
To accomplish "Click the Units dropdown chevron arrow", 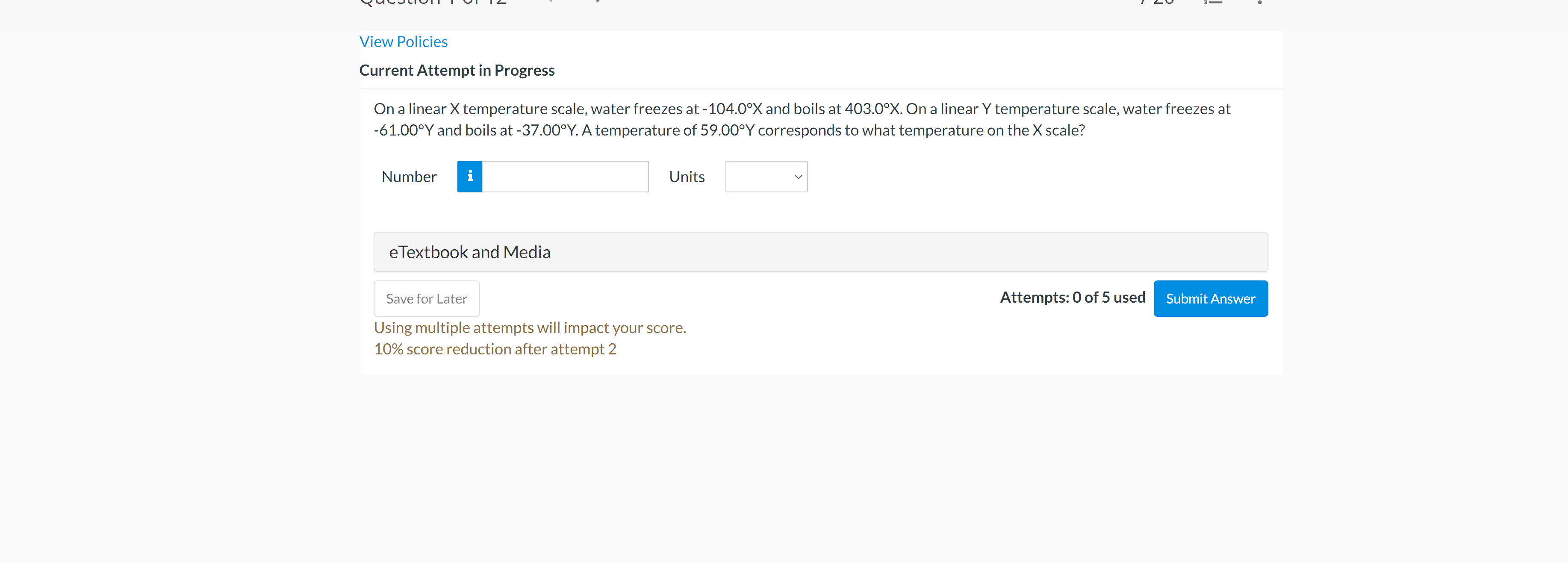I will point(797,177).
